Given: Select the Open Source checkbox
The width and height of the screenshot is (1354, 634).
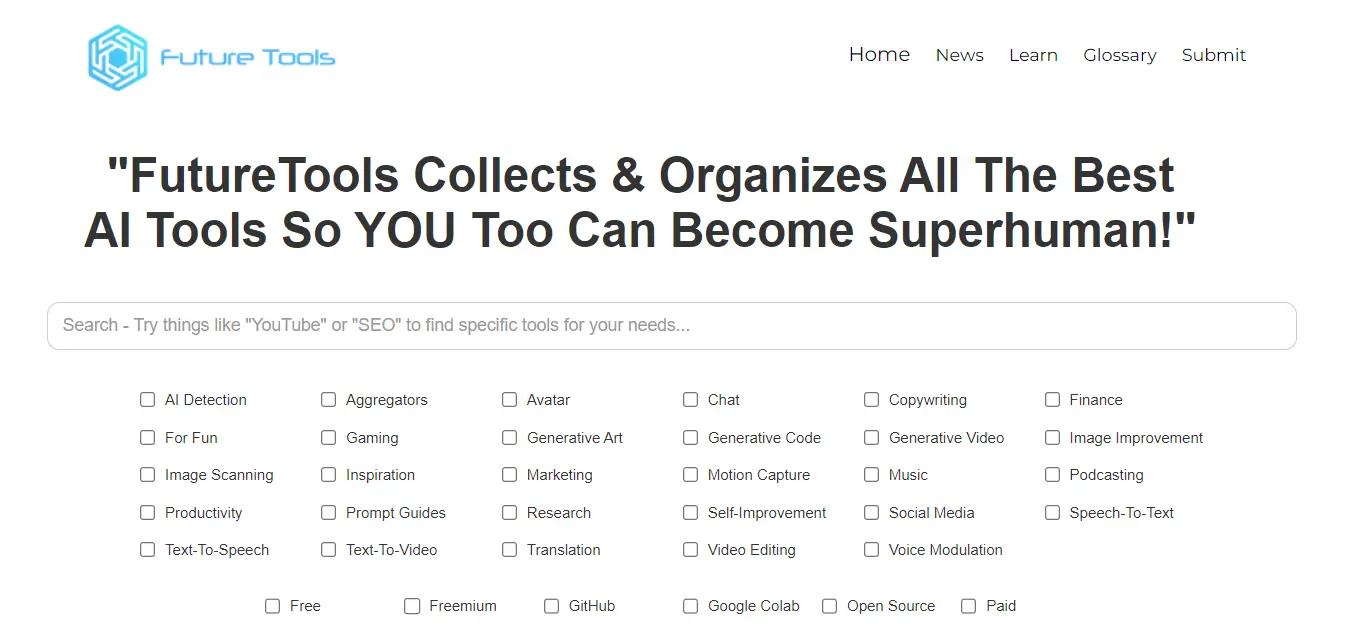Looking at the screenshot, I should point(829,606).
